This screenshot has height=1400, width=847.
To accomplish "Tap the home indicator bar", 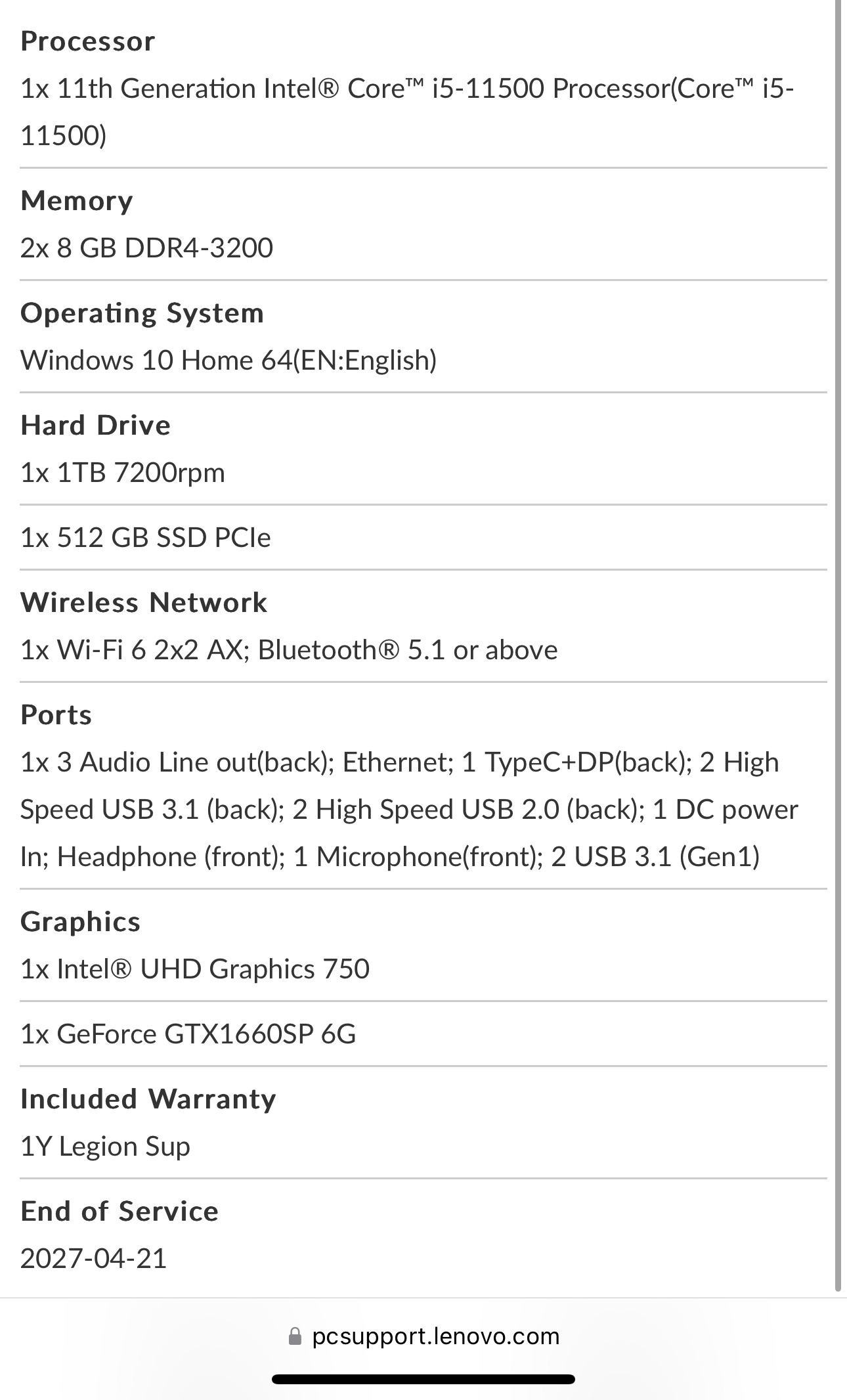I will (x=423, y=1380).
